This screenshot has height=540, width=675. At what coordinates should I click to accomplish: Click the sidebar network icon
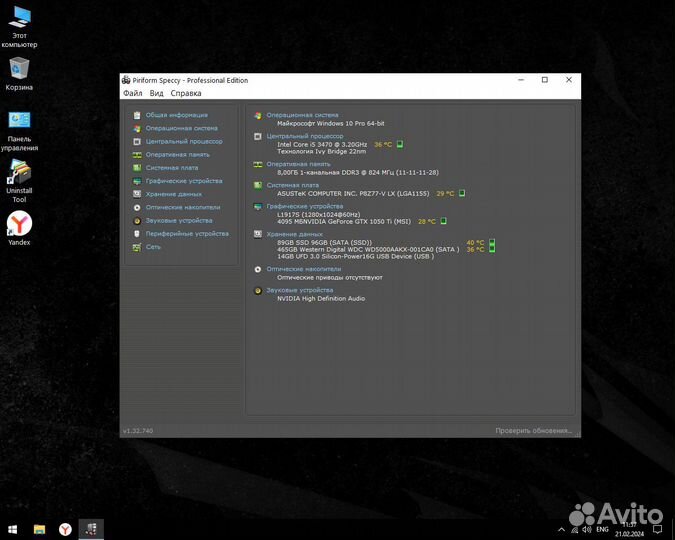[137, 247]
